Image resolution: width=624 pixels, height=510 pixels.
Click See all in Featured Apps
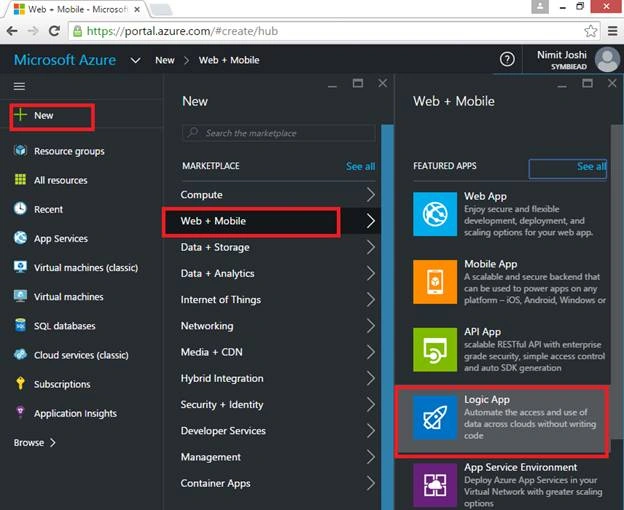(591, 166)
